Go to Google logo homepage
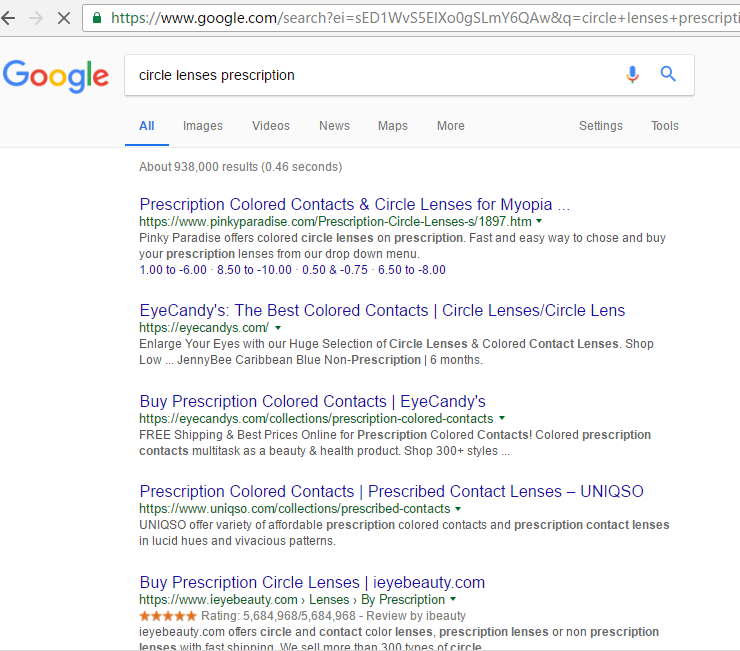The width and height of the screenshot is (740, 651). (56, 76)
